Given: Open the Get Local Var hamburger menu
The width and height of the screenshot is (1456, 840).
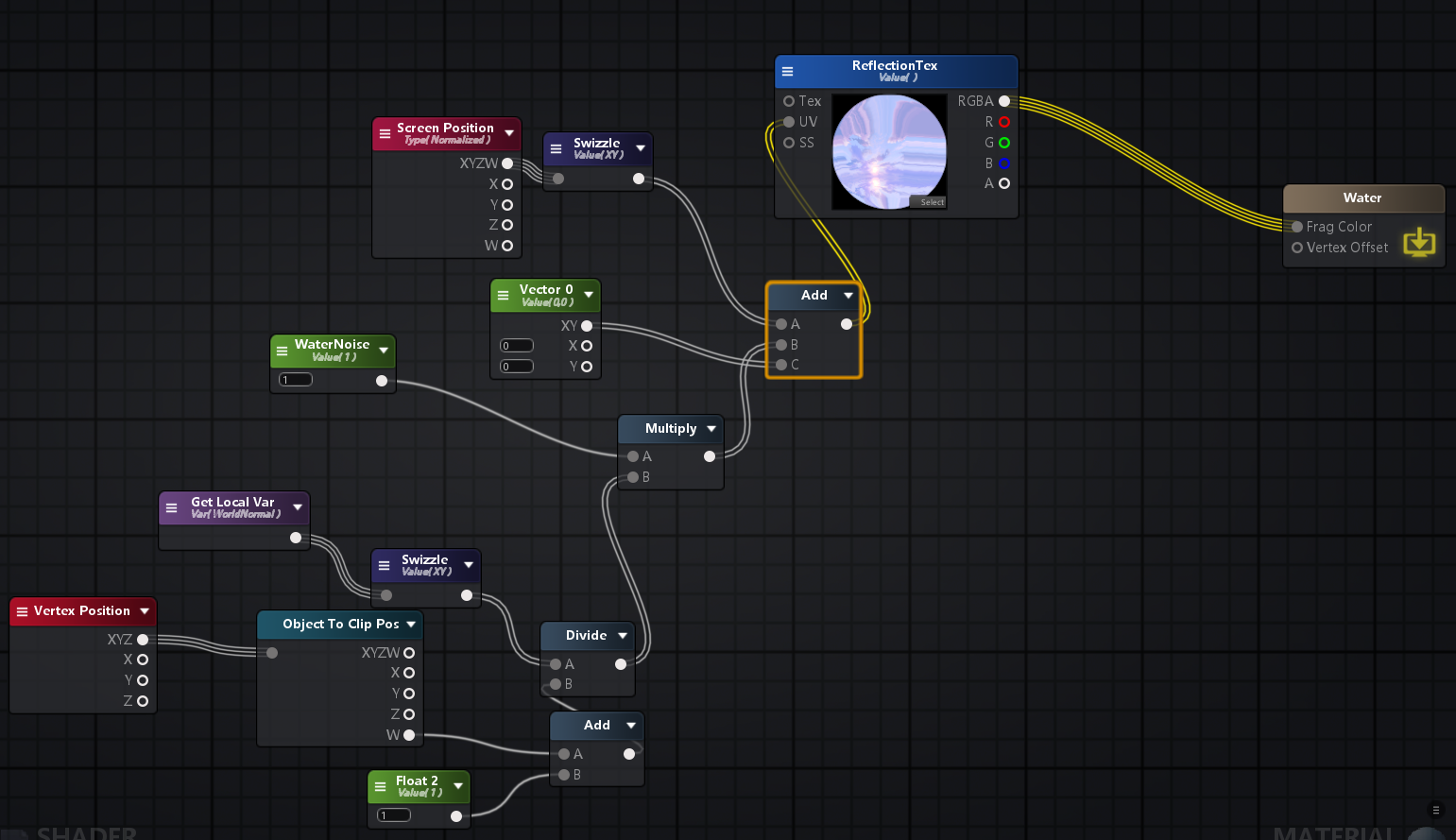Looking at the screenshot, I should 171,507.
